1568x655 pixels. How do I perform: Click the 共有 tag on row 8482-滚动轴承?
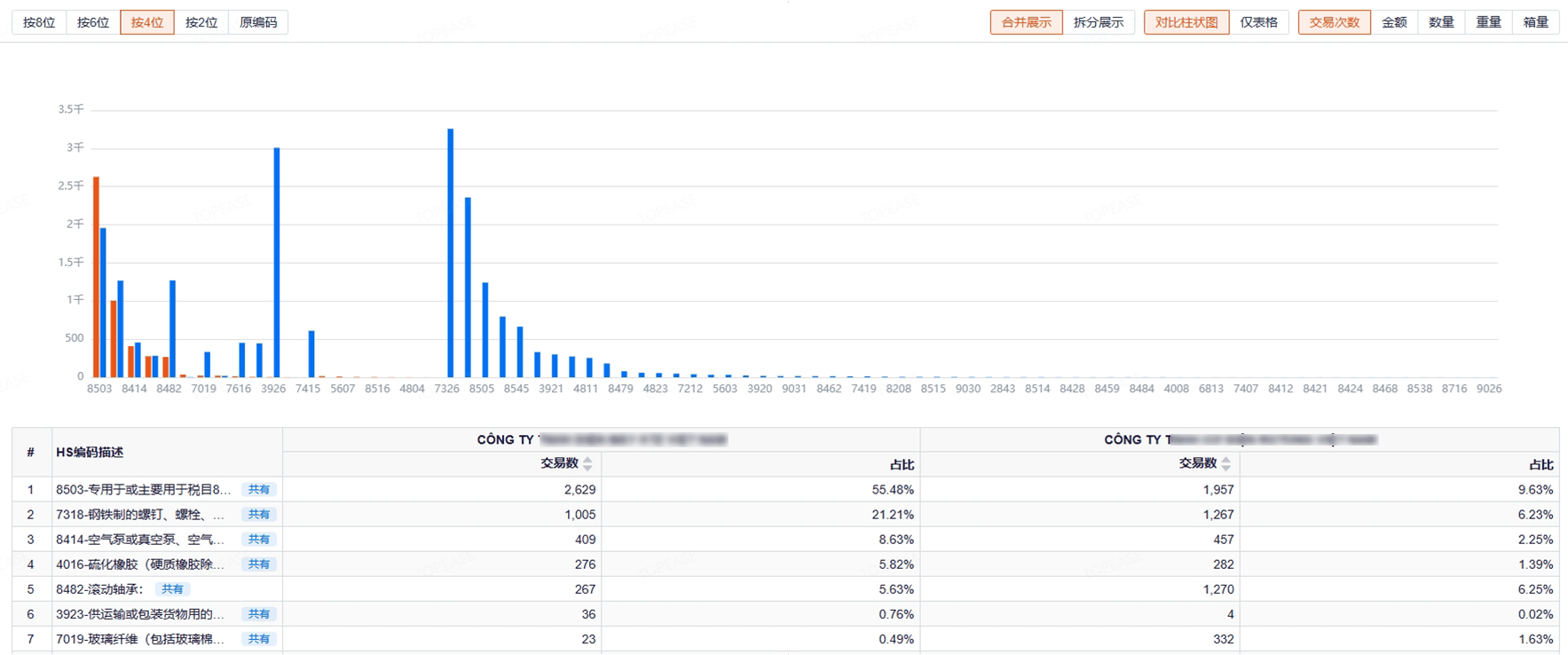(x=172, y=589)
